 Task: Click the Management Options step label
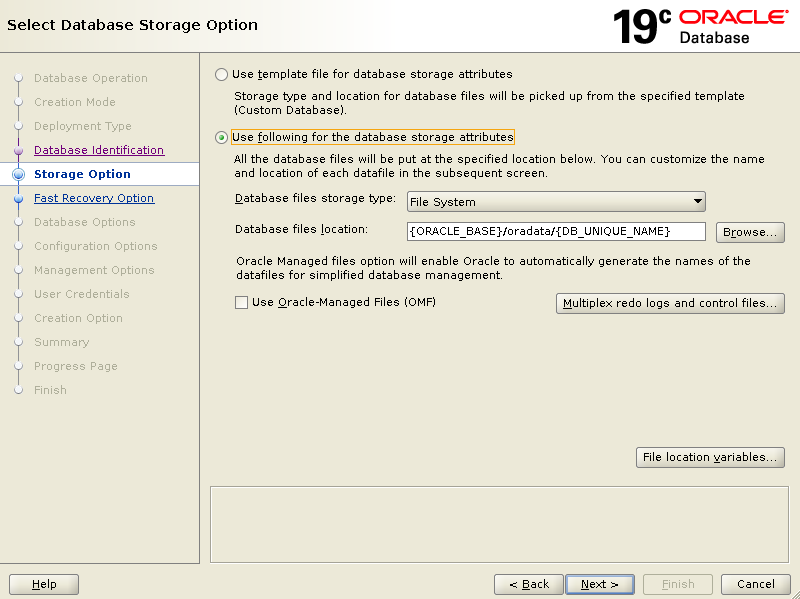tap(94, 270)
